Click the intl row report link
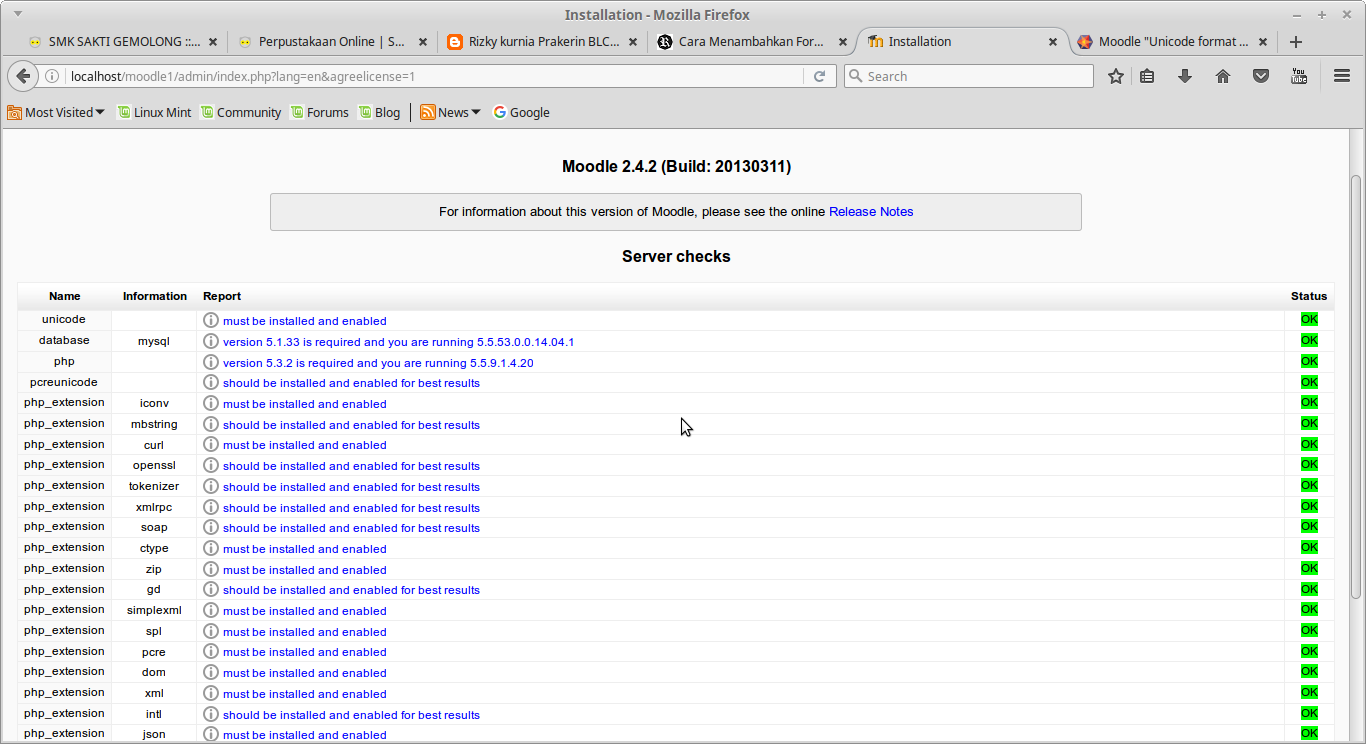The width and height of the screenshot is (1366, 744). click(351, 715)
